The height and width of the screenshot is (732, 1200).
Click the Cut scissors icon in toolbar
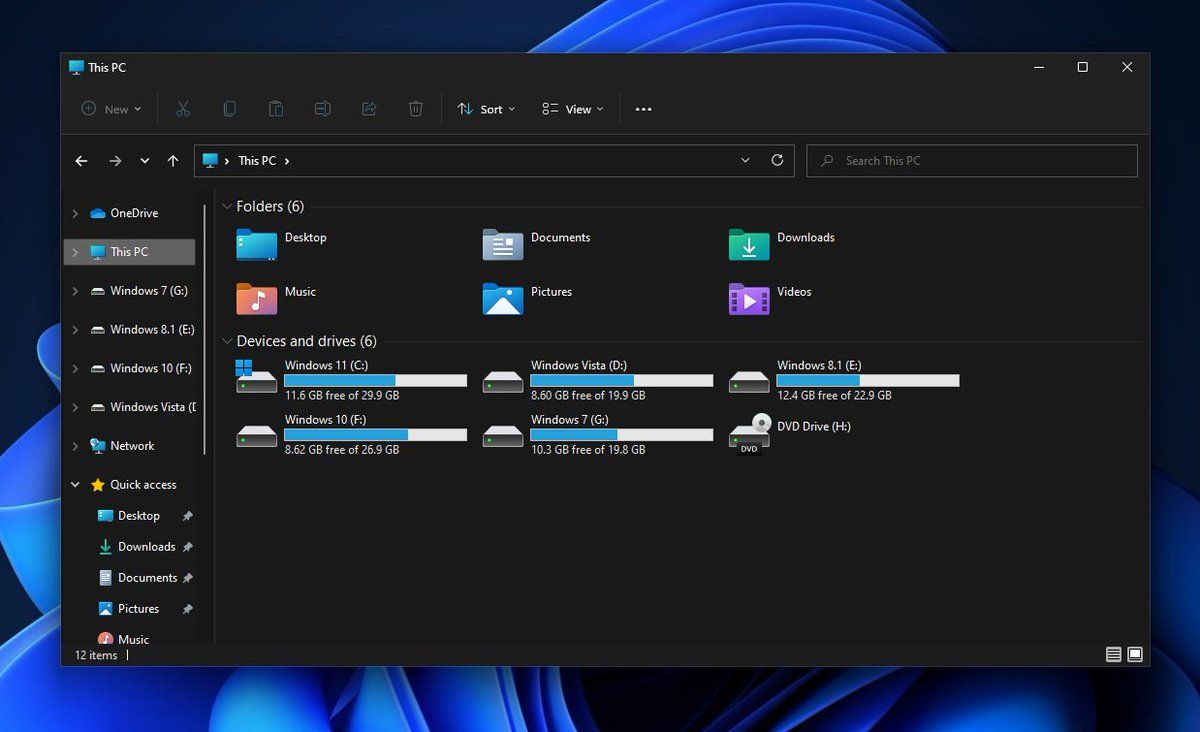click(183, 109)
